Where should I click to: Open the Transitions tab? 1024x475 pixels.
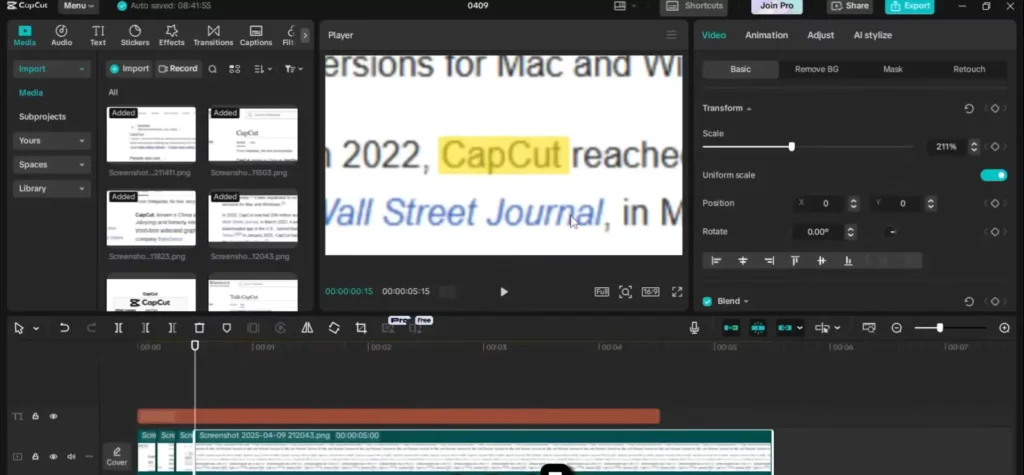tap(213, 35)
